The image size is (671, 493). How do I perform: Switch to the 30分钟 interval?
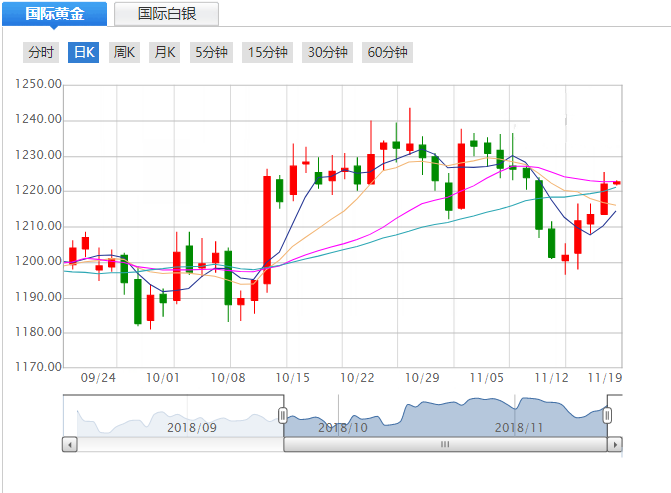(328, 52)
